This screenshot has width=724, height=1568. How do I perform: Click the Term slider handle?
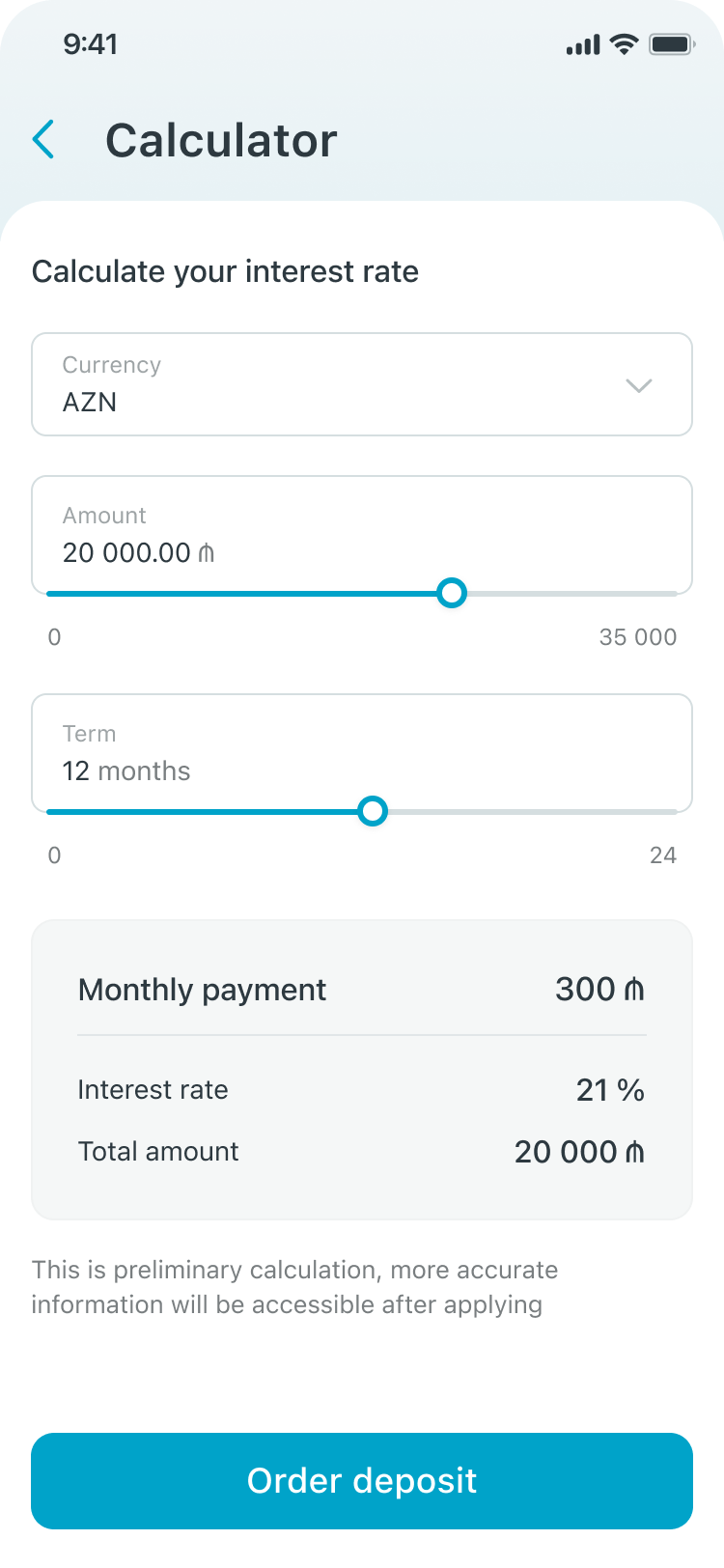click(373, 811)
